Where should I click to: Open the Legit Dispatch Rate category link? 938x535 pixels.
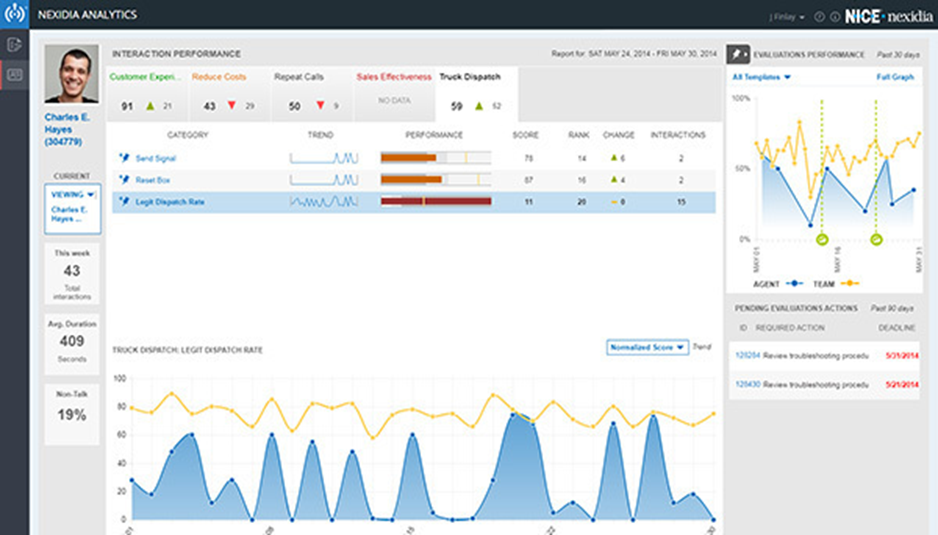click(x=170, y=202)
